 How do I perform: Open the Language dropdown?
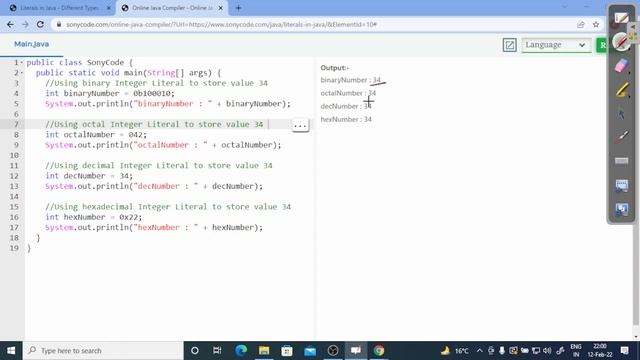(556, 45)
